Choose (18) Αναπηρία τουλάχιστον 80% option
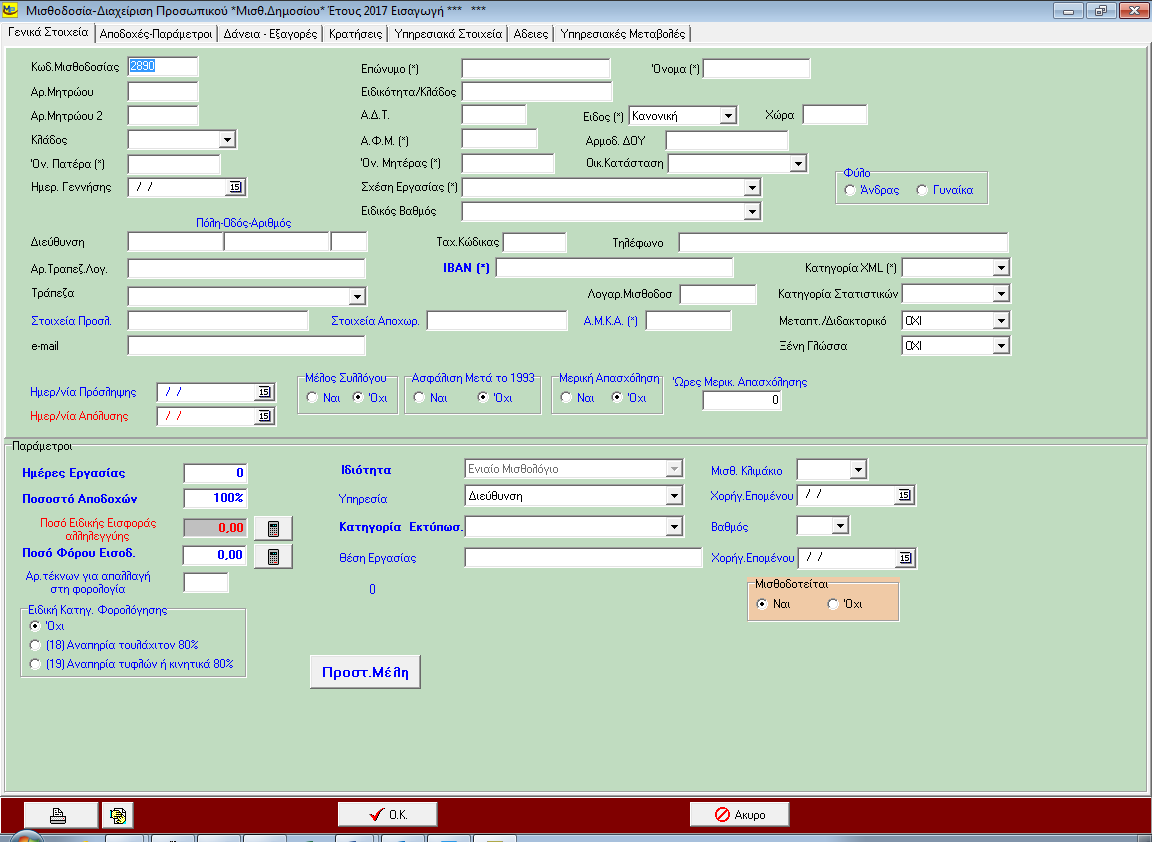 (x=37, y=645)
